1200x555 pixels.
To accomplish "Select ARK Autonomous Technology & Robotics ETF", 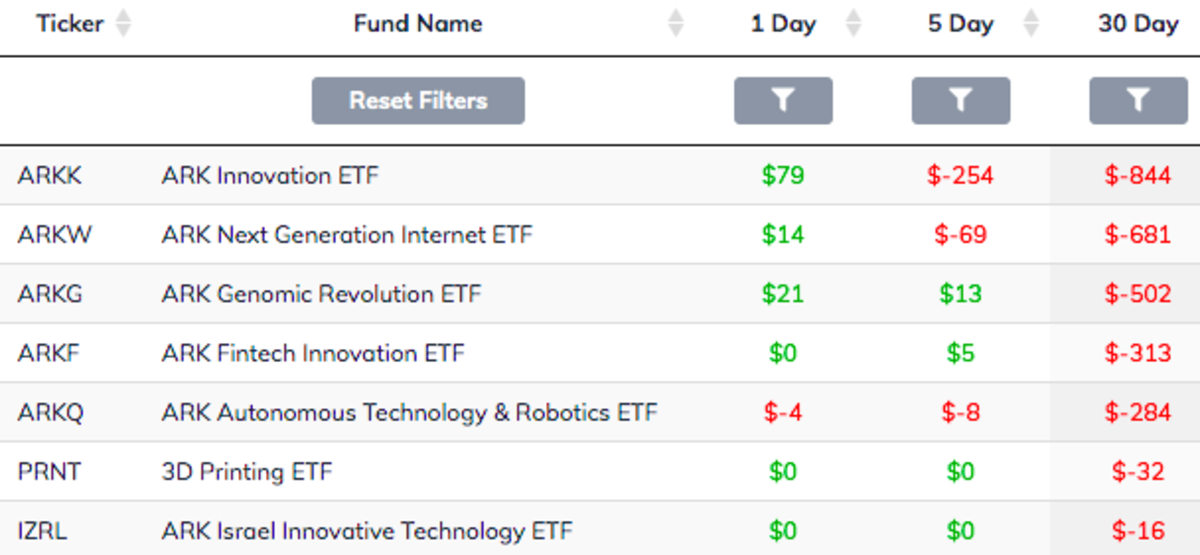I will click(409, 412).
